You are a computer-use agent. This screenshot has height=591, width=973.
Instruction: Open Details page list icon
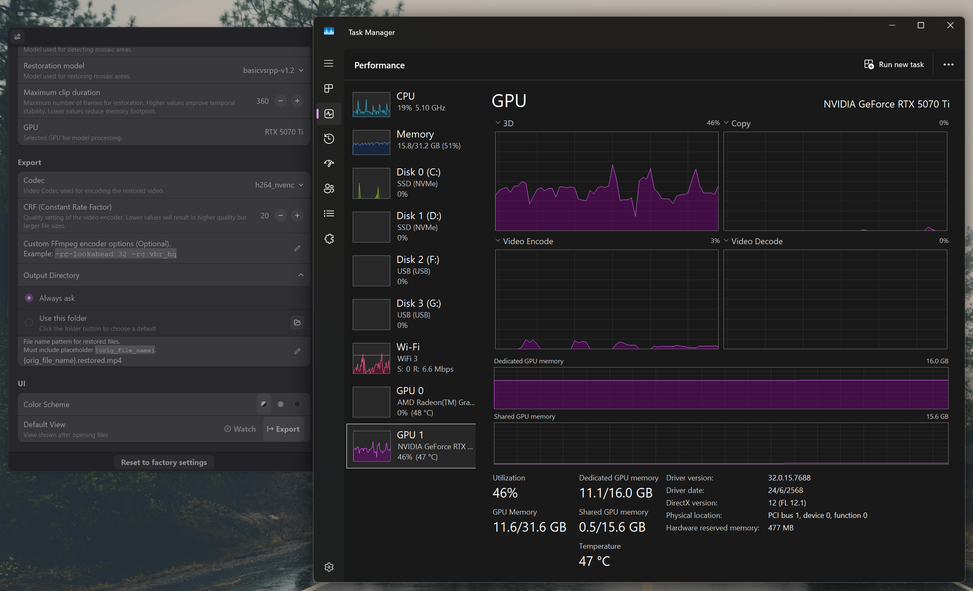(x=328, y=214)
